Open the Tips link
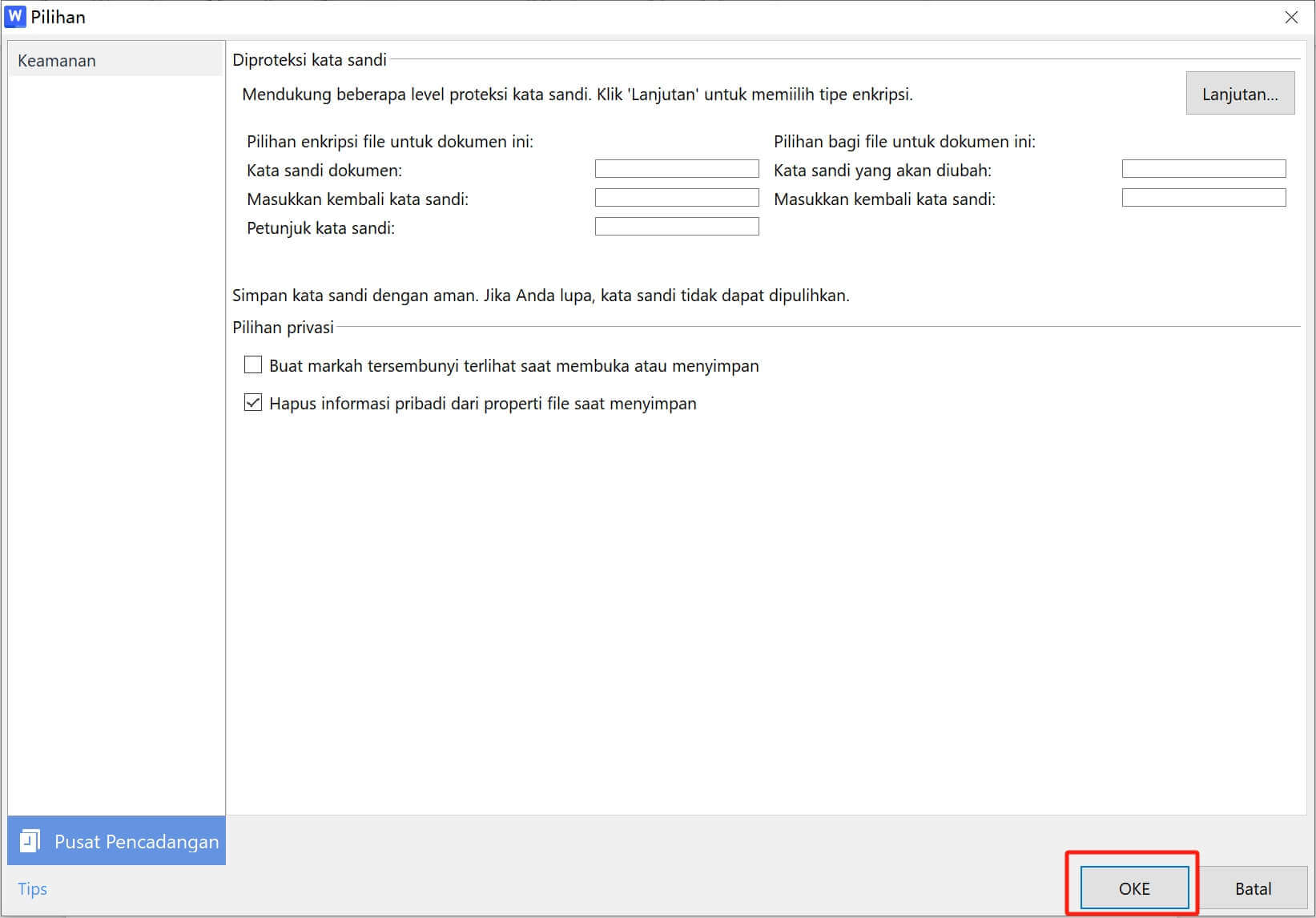This screenshot has height=918, width=1316. pyautogui.click(x=31, y=888)
